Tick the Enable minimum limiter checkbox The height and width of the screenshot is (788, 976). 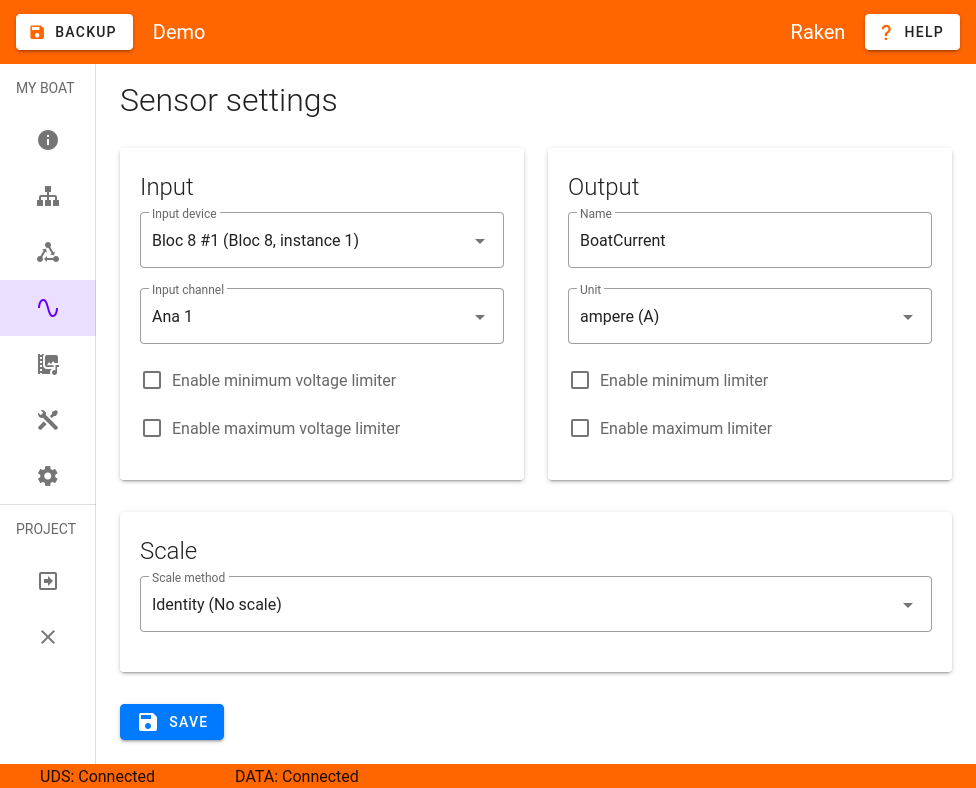pyautogui.click(x=580, y=380)
